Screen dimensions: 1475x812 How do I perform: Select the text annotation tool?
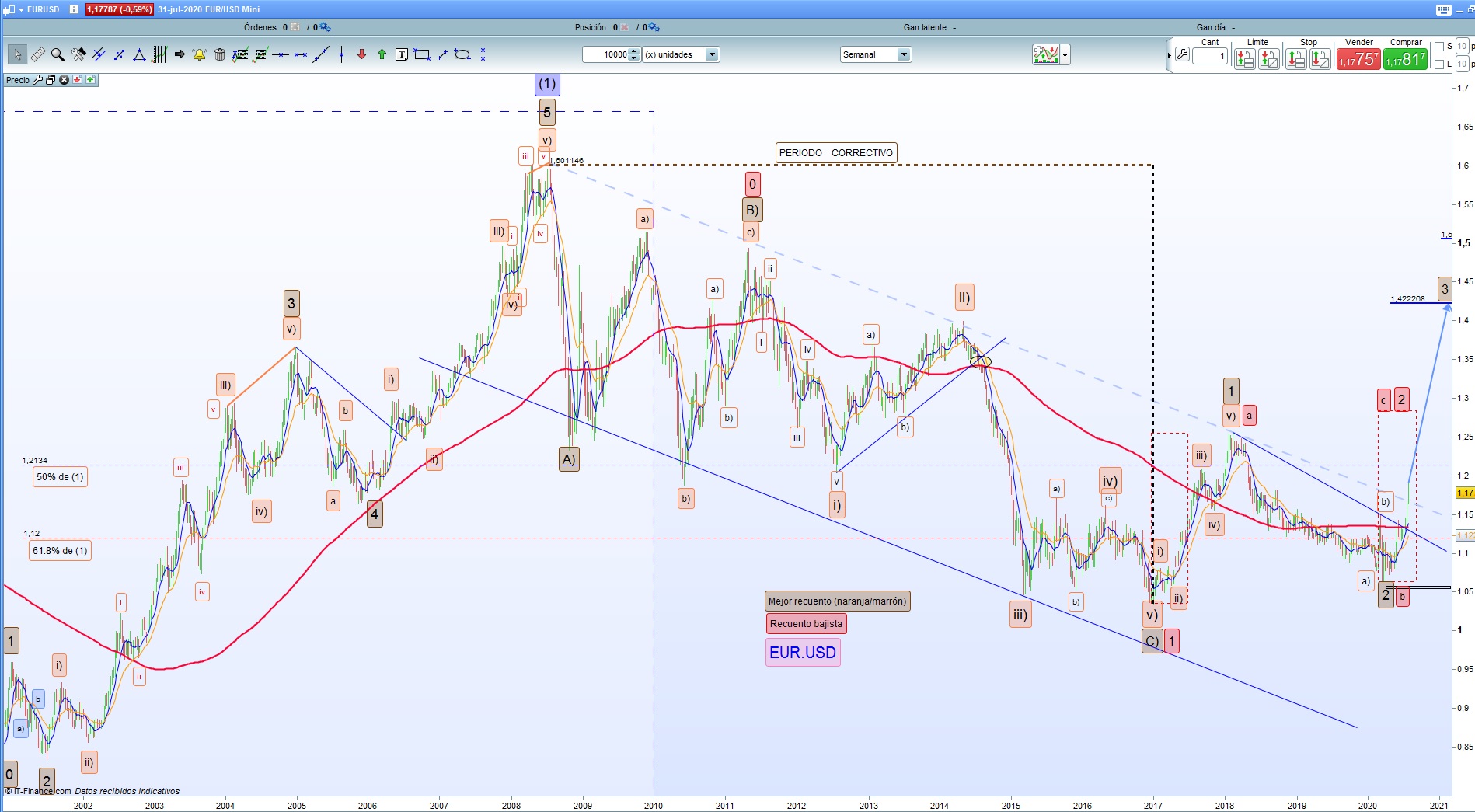coord(402,54)
